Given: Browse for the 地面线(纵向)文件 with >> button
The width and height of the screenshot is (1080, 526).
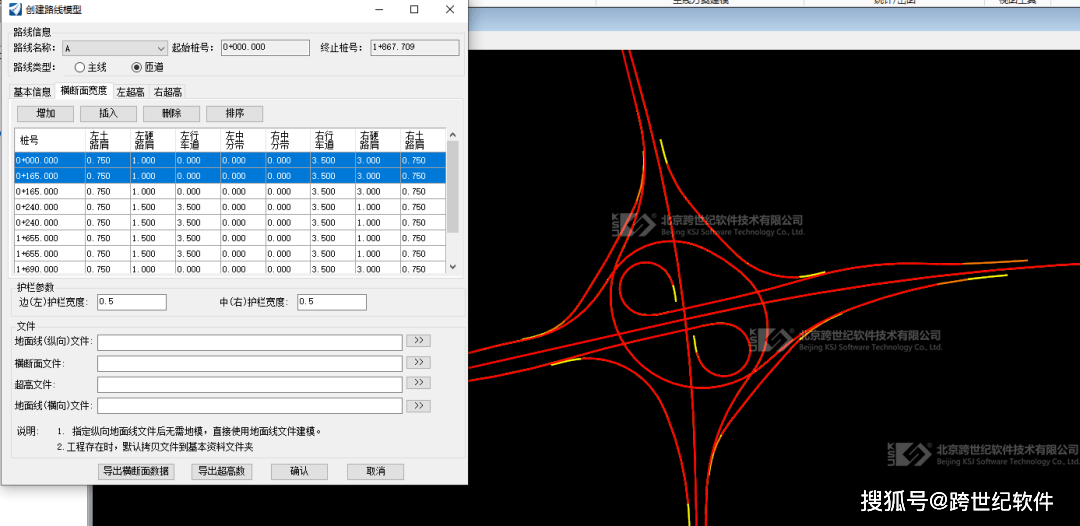Looking at the screenshot, I should [x=418, y=341].
